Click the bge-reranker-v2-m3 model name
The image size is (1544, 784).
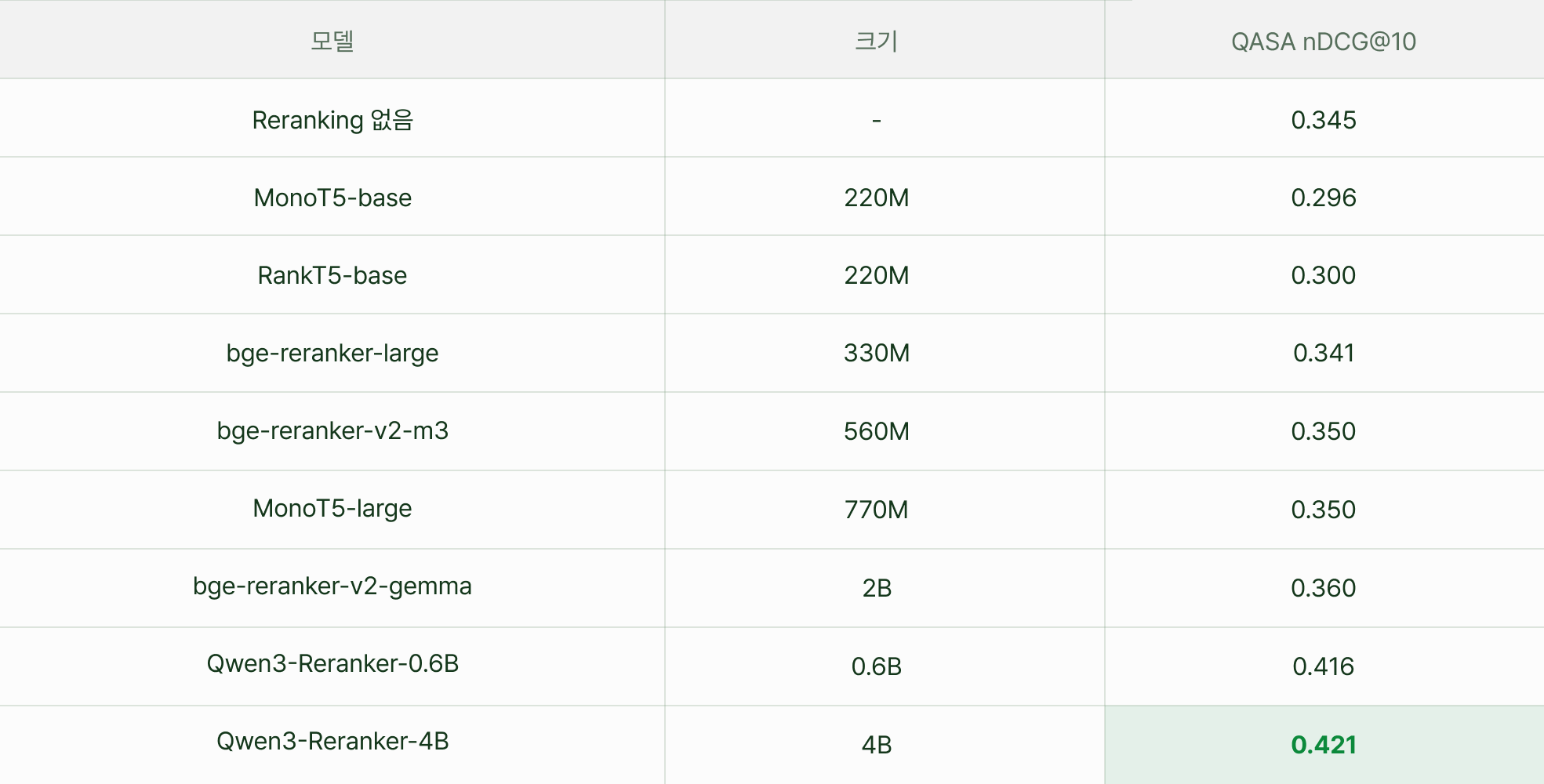[332, 430]
